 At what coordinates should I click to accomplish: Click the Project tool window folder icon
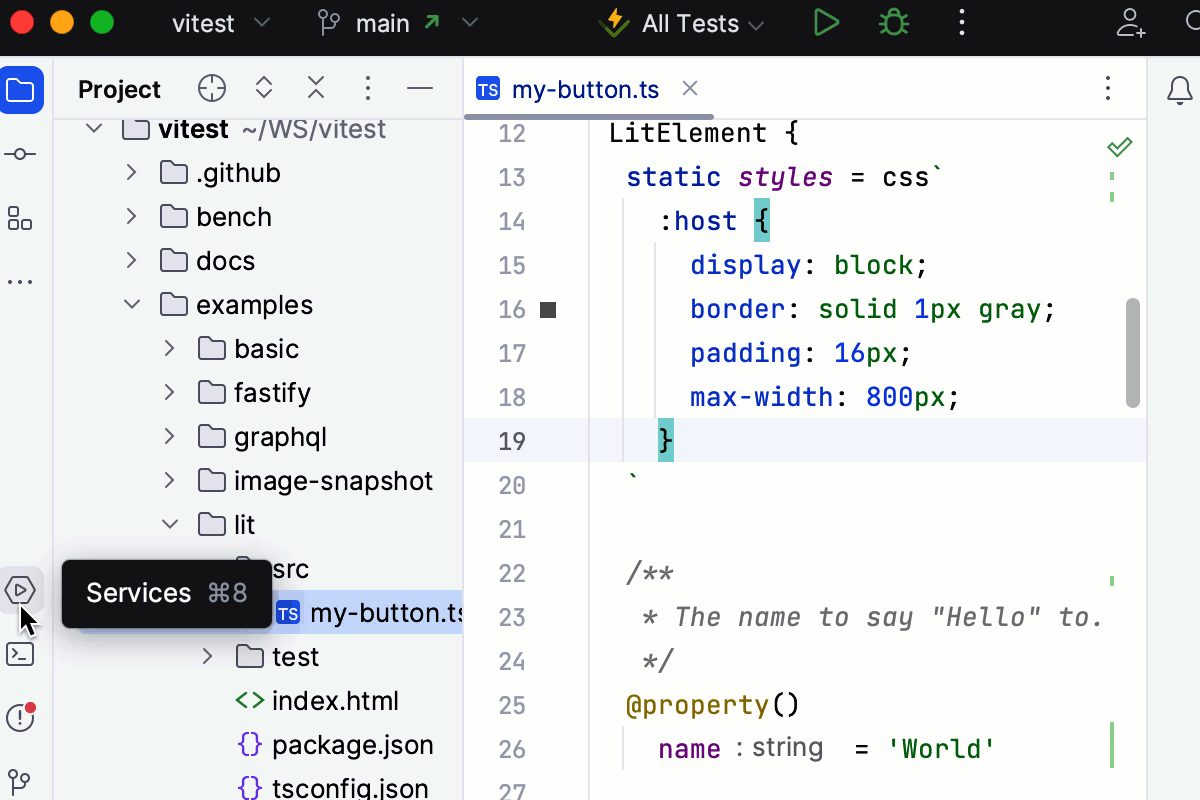[x=22, y=90]
